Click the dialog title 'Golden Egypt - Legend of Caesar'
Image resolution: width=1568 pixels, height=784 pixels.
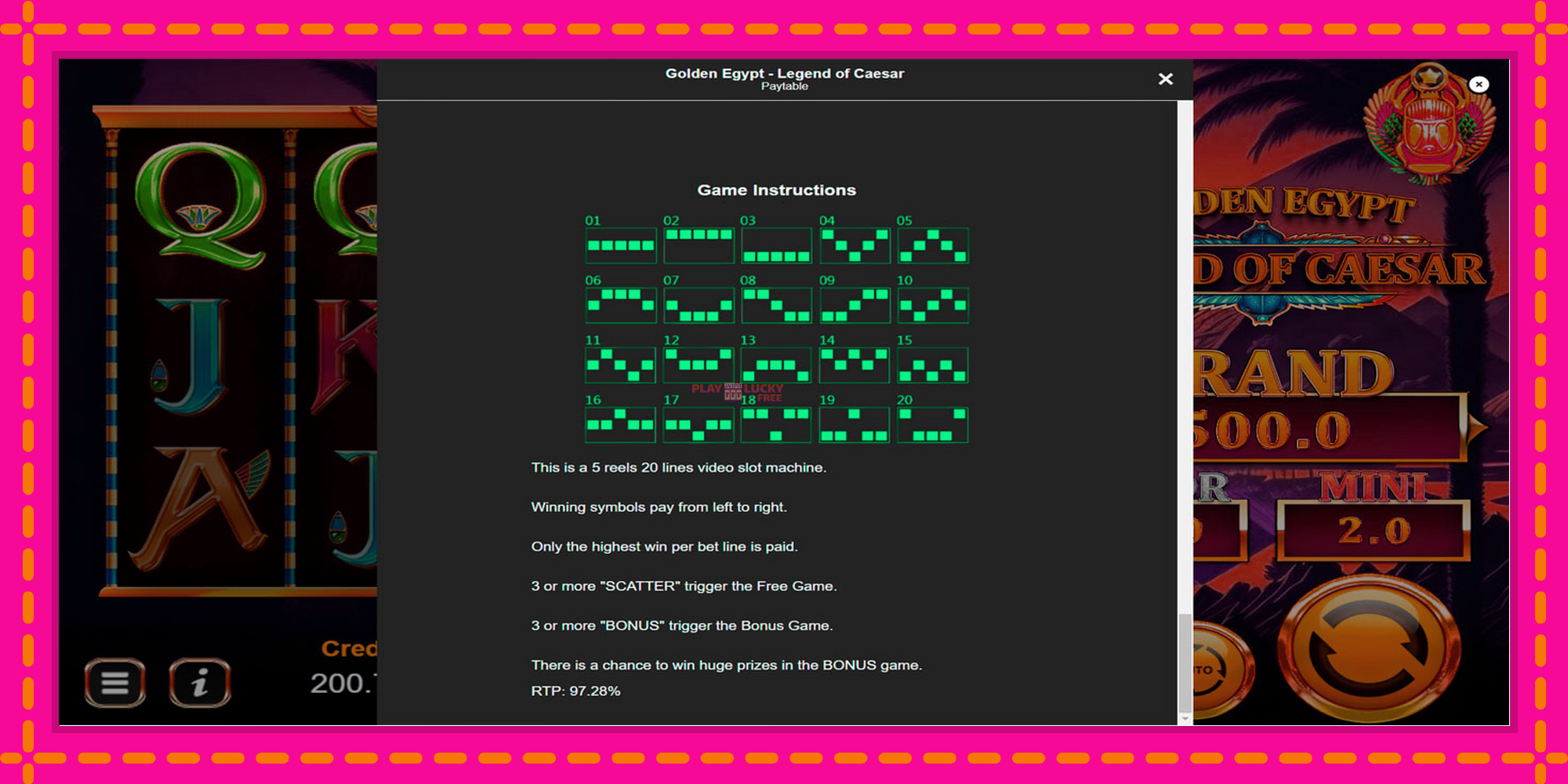pyautogui.click(x=784, y=73)
